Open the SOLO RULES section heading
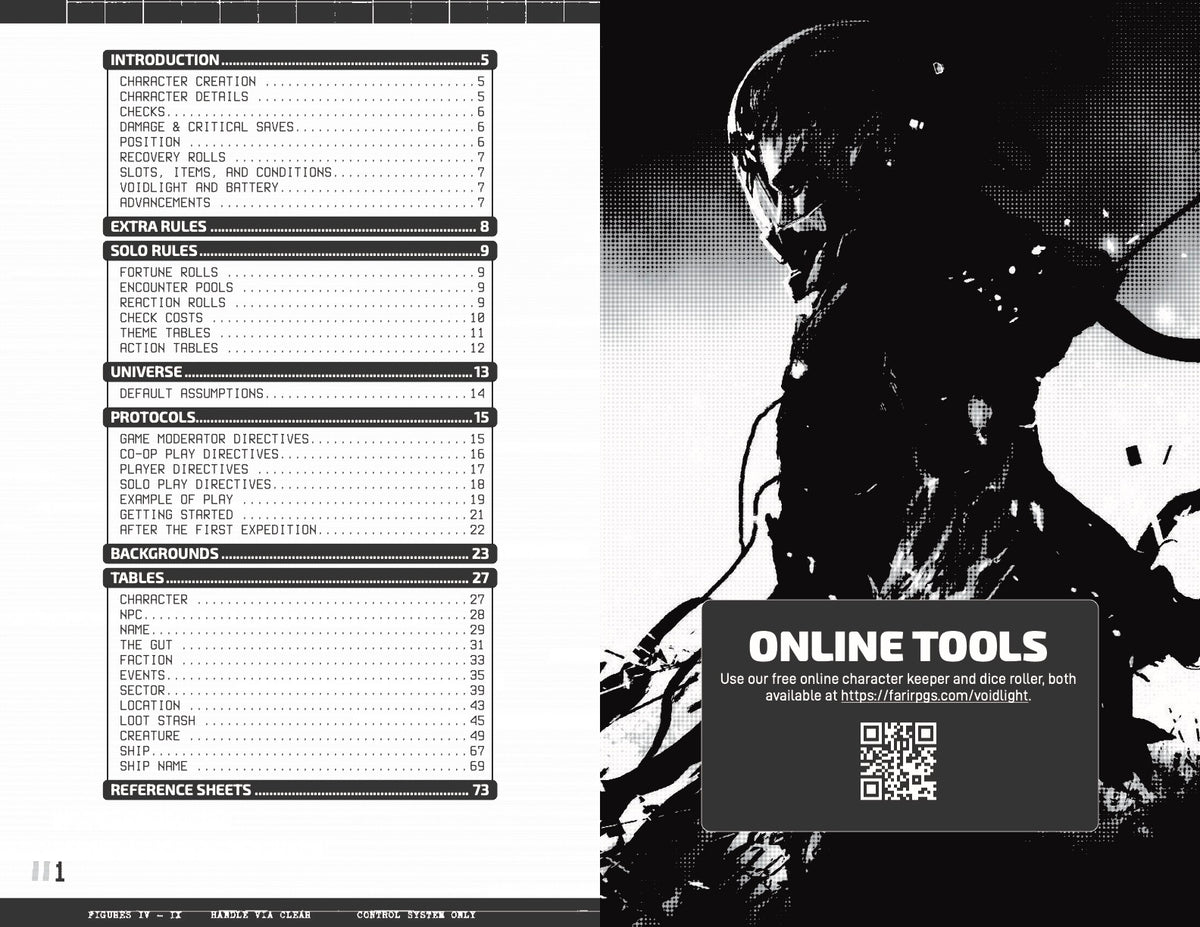 pos(300,251)
